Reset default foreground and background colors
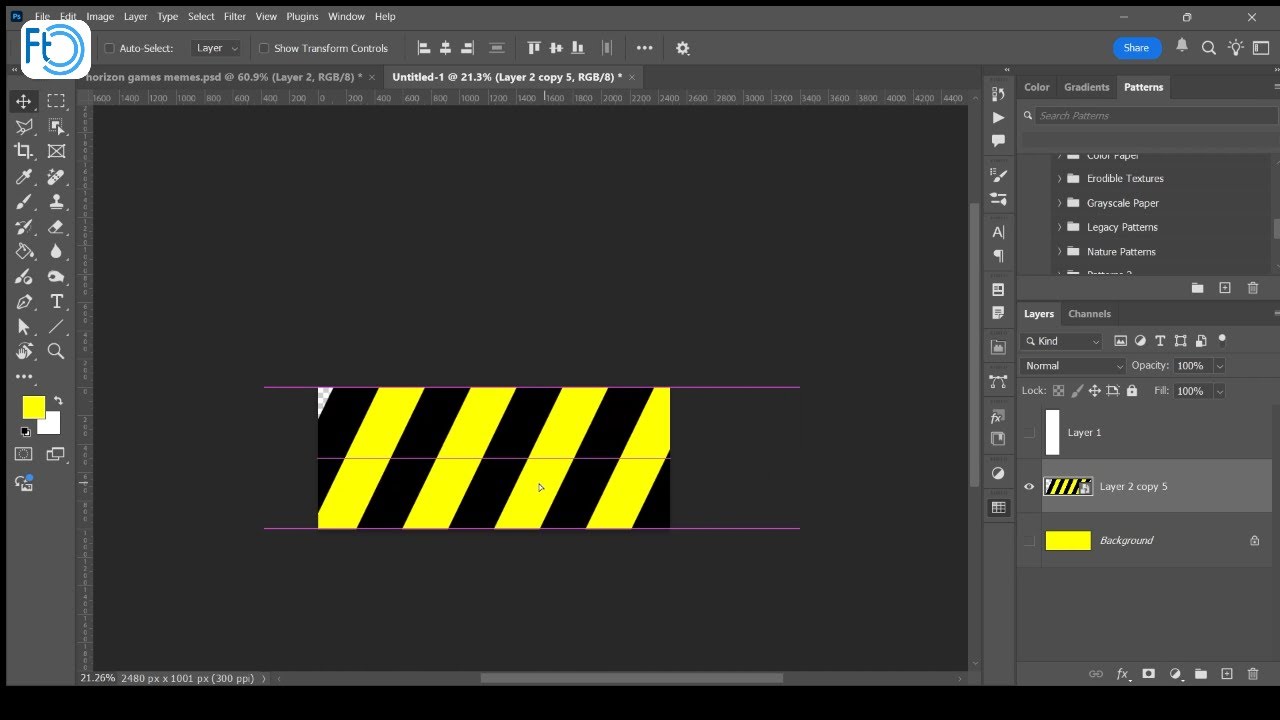Screen dimensions: 1280x720 [x=25, y=432]
